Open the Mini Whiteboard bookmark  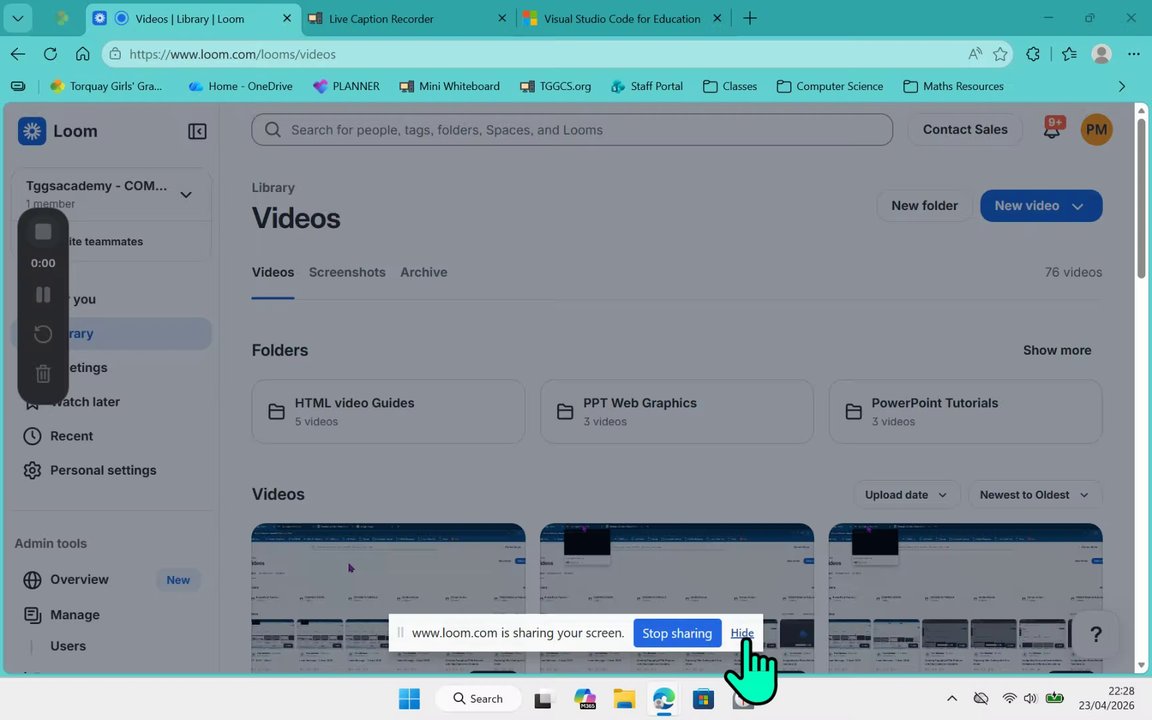pyautogui.click(x=450, y=86)
